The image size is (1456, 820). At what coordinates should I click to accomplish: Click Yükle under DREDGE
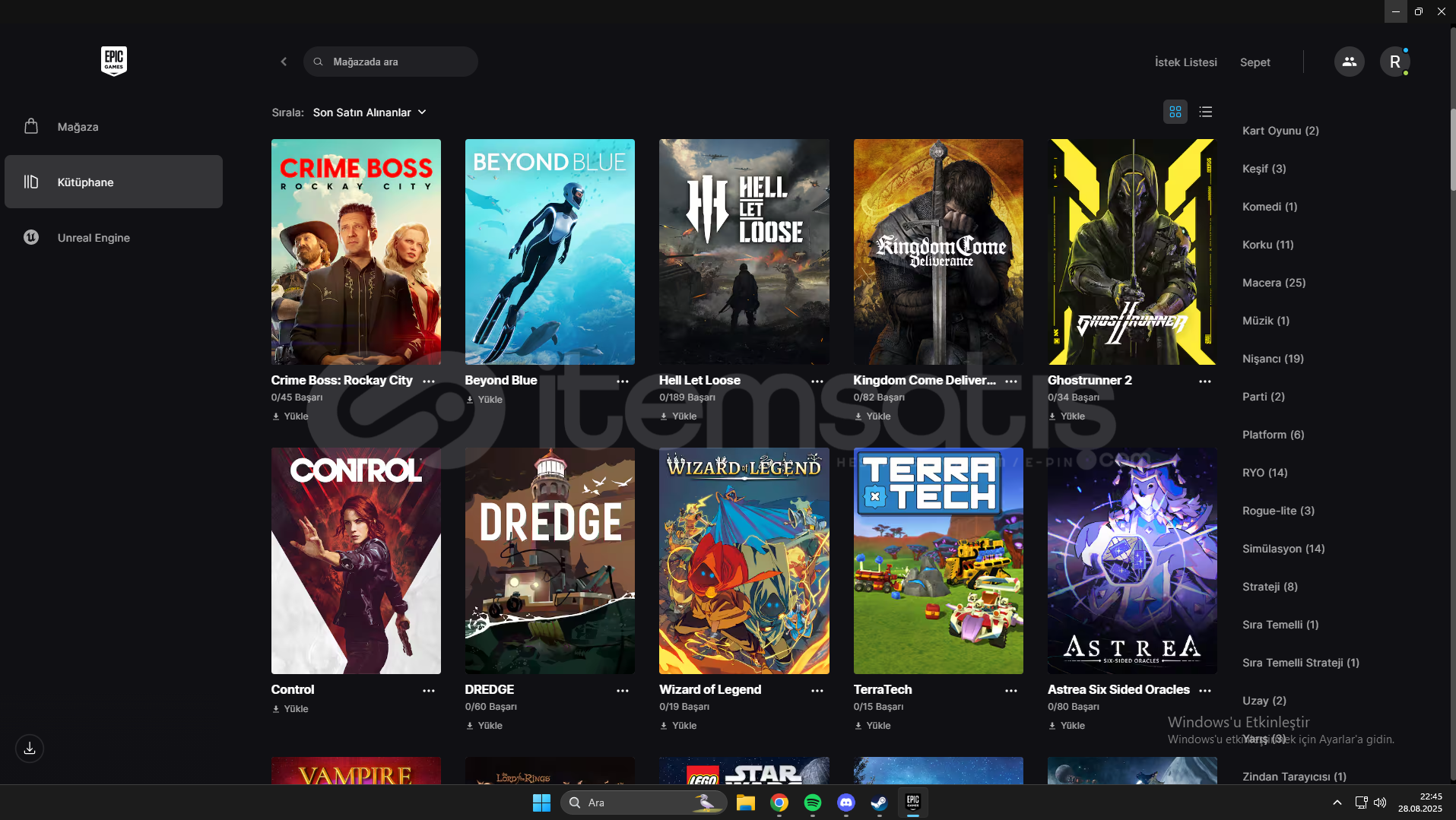tap(484, 726)
